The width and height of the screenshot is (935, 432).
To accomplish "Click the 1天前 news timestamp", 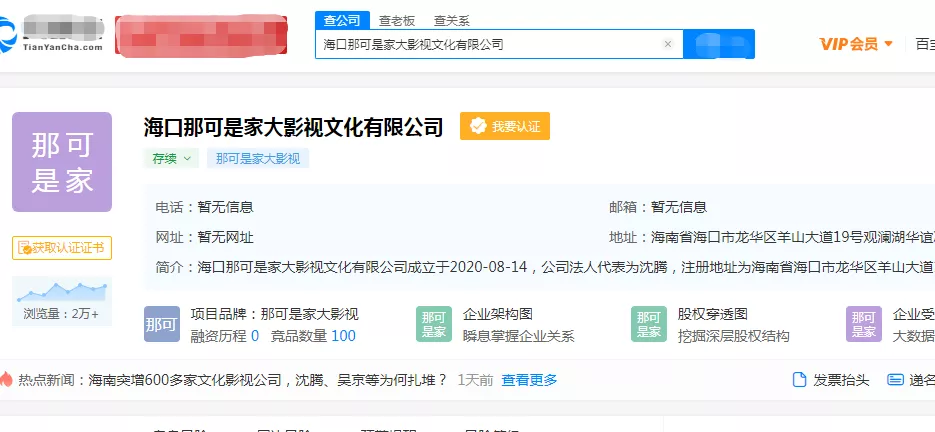I will (x=475, y=379).
